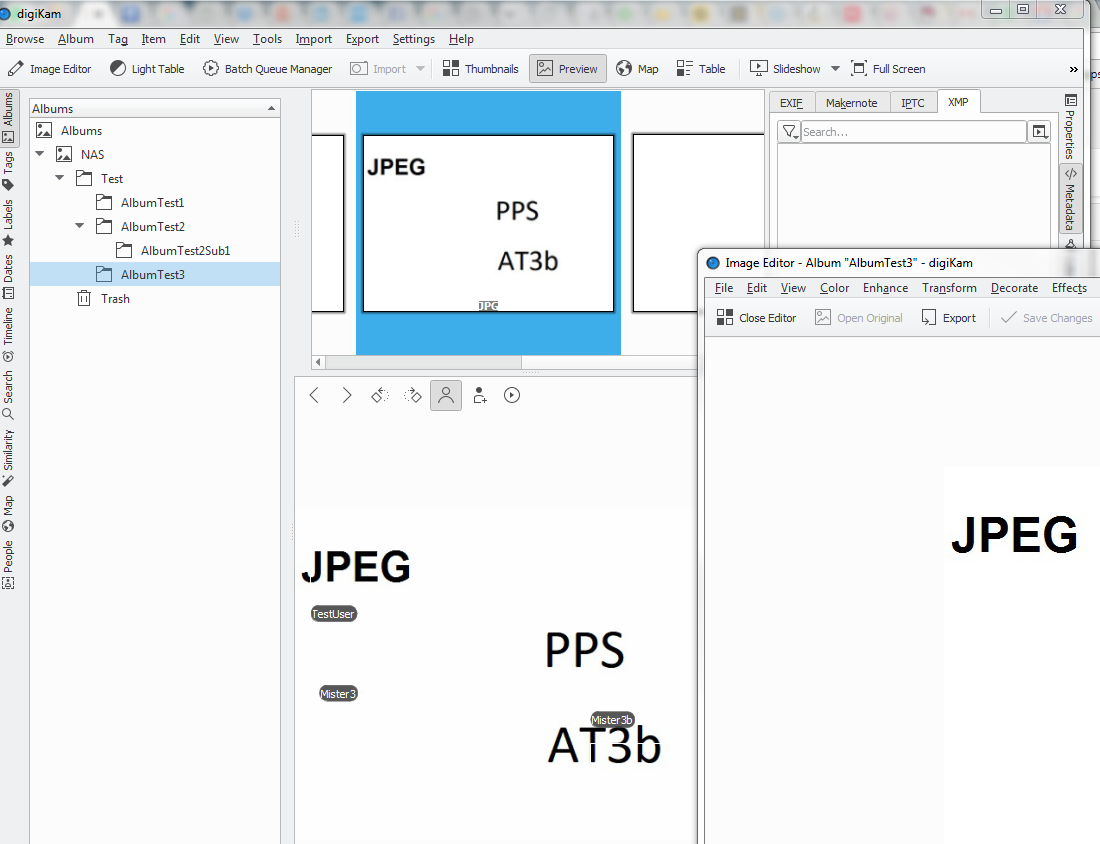Open the People sidebar tab
Image resolution: width=1100 pixels, height=844 pixels.
8,563
